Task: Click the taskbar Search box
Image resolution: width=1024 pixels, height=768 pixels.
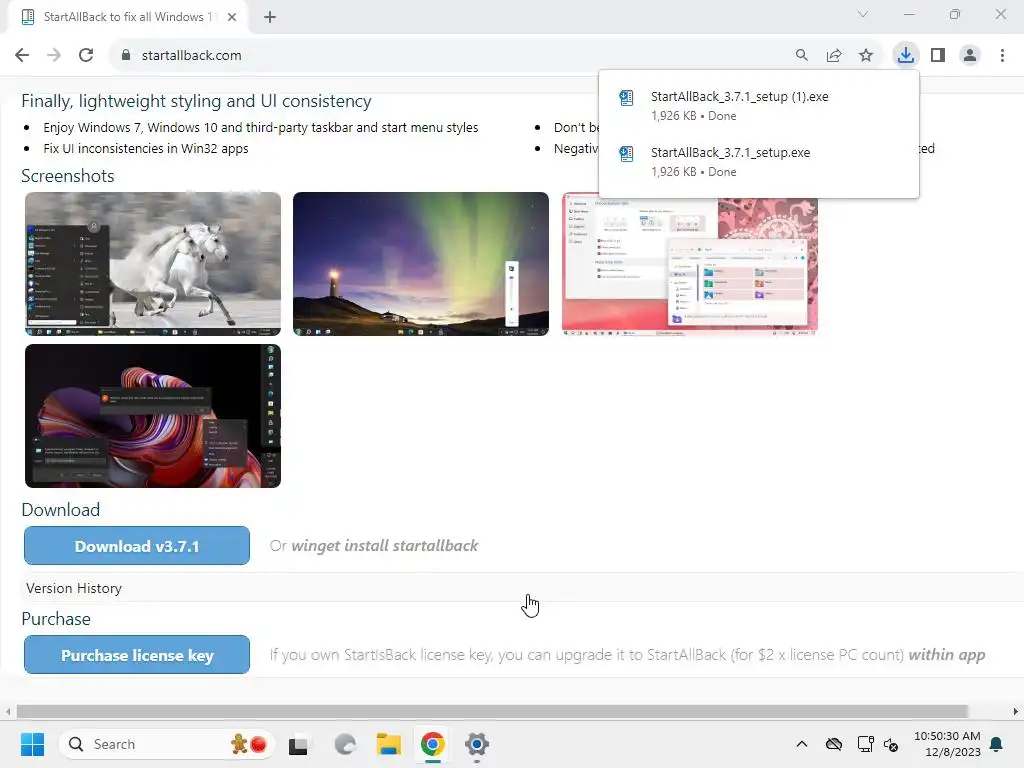Action: tap(167, 744)
